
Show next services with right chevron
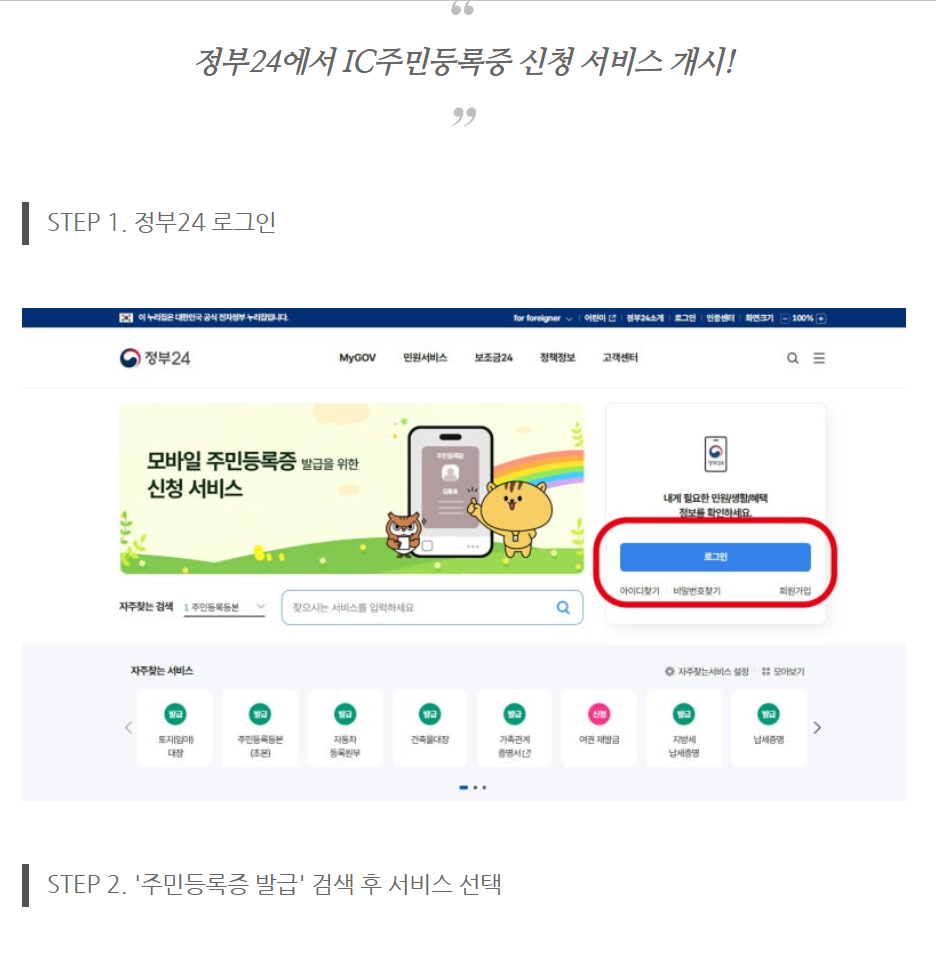[817, 728]
